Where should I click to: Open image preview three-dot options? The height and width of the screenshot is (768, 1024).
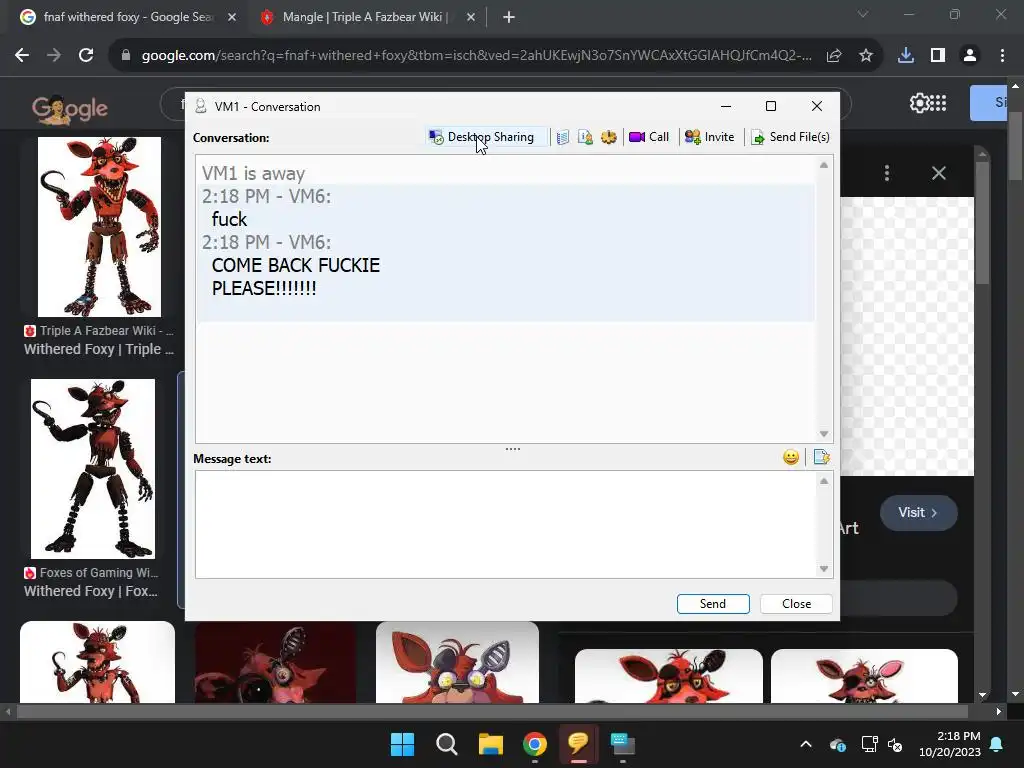(x=887, y=173)
